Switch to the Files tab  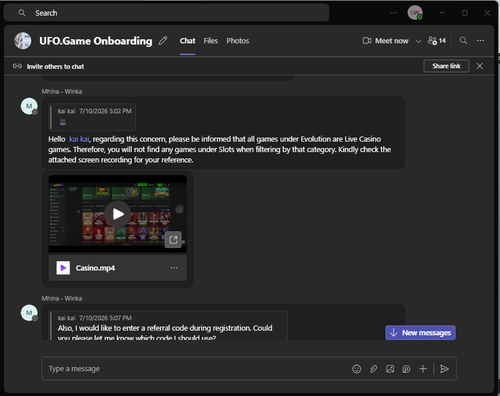pos(211,41)
